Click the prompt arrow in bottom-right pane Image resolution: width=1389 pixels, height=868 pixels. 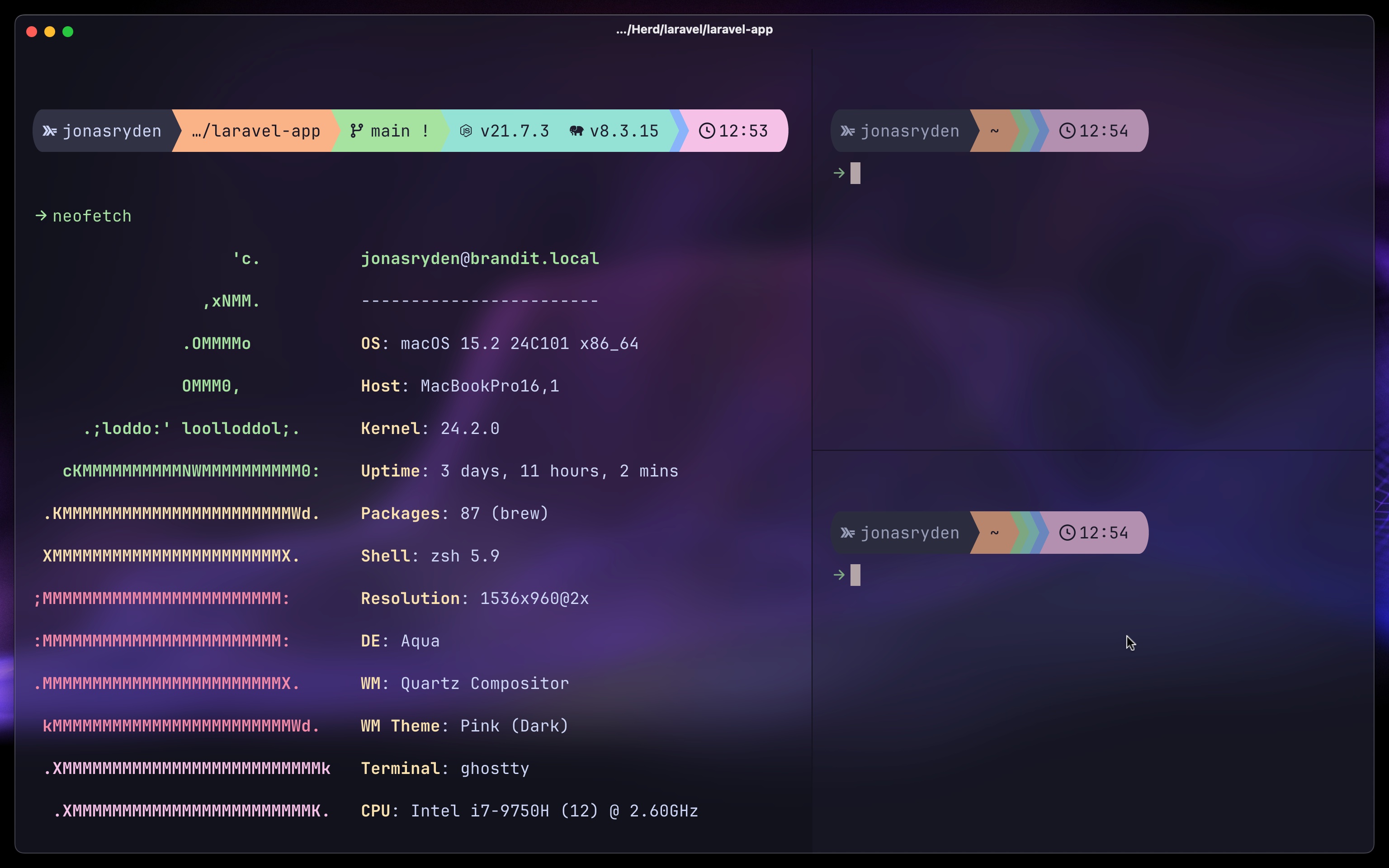(x=839, y=575)
